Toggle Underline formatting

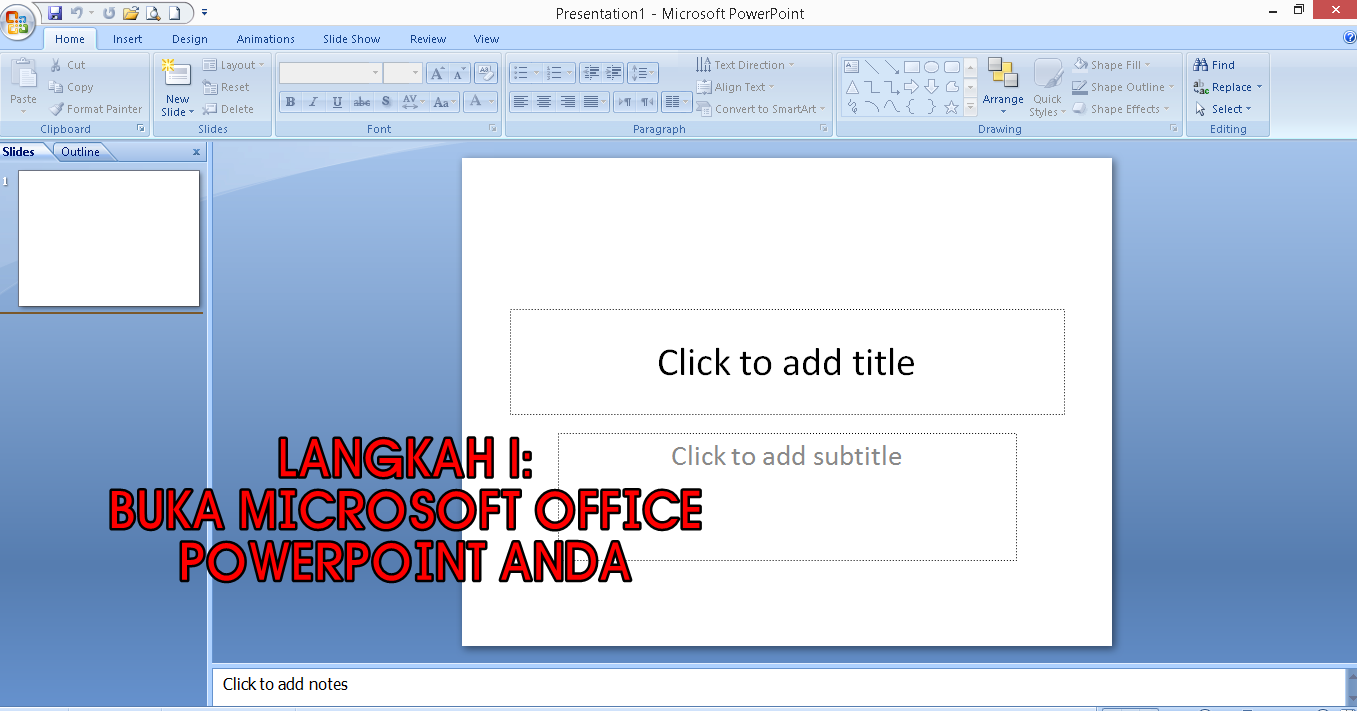click(x=338, y=102)
